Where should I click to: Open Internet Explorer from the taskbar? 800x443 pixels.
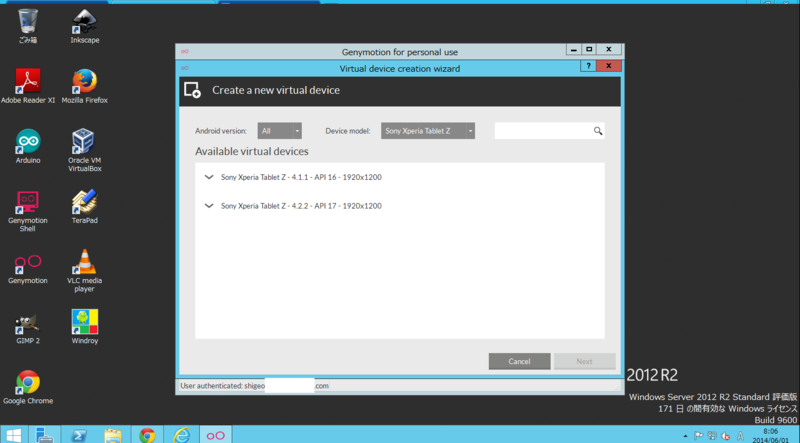coord(181,435)
